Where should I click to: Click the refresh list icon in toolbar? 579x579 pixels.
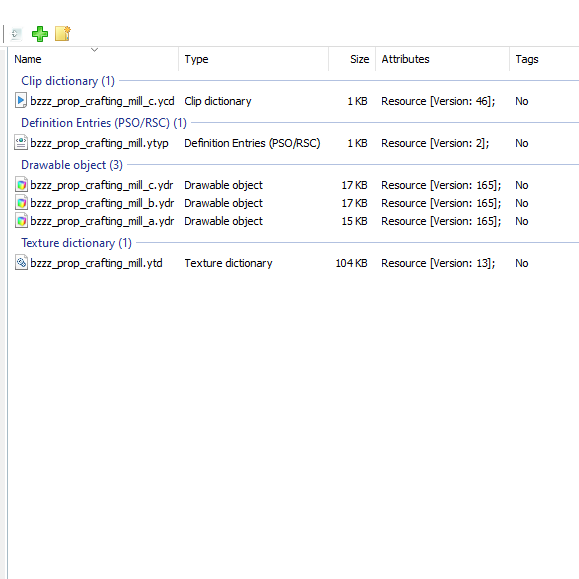16,34
